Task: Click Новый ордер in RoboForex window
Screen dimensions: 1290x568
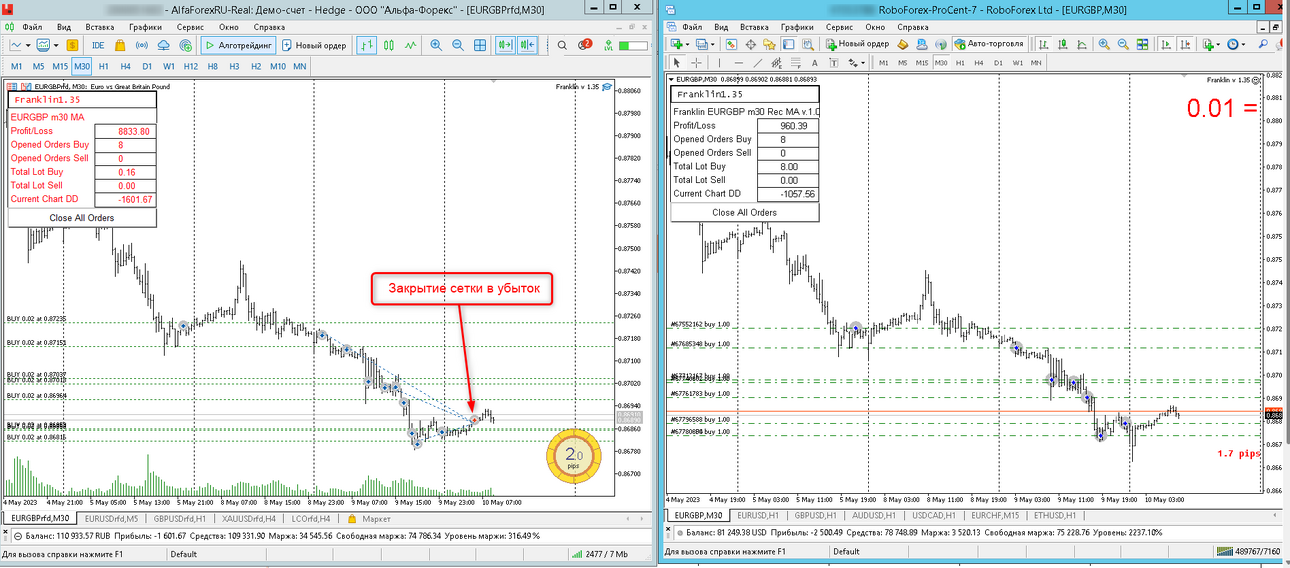Action: click(856, 44)
